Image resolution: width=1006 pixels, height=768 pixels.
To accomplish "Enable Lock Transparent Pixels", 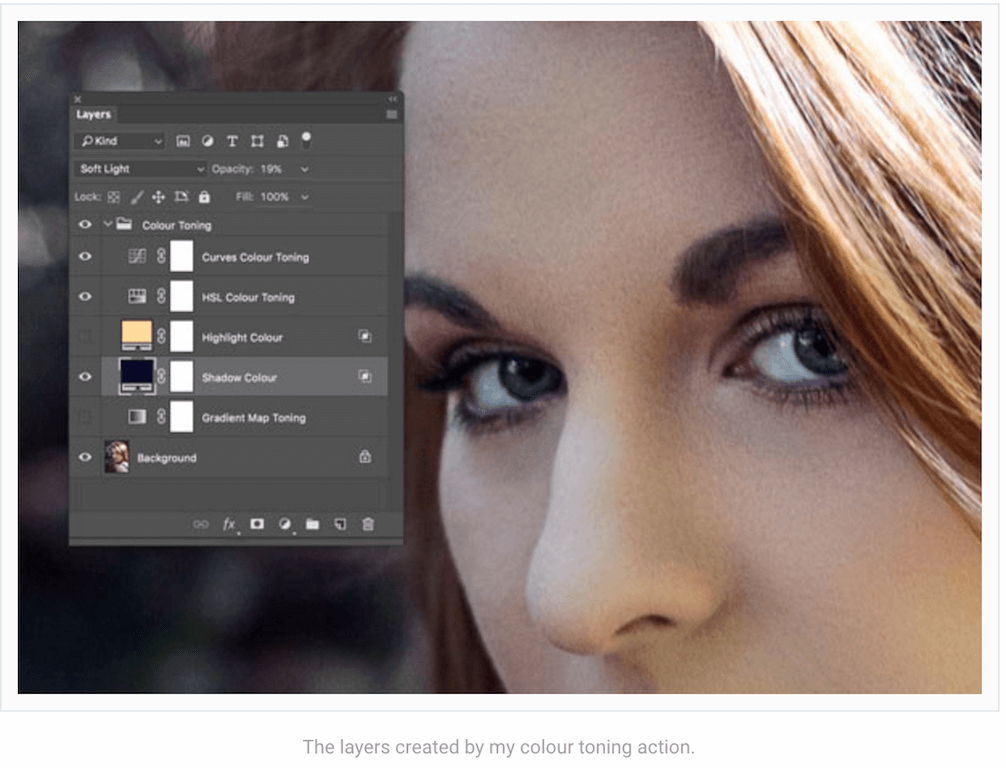I will (113, 197).
